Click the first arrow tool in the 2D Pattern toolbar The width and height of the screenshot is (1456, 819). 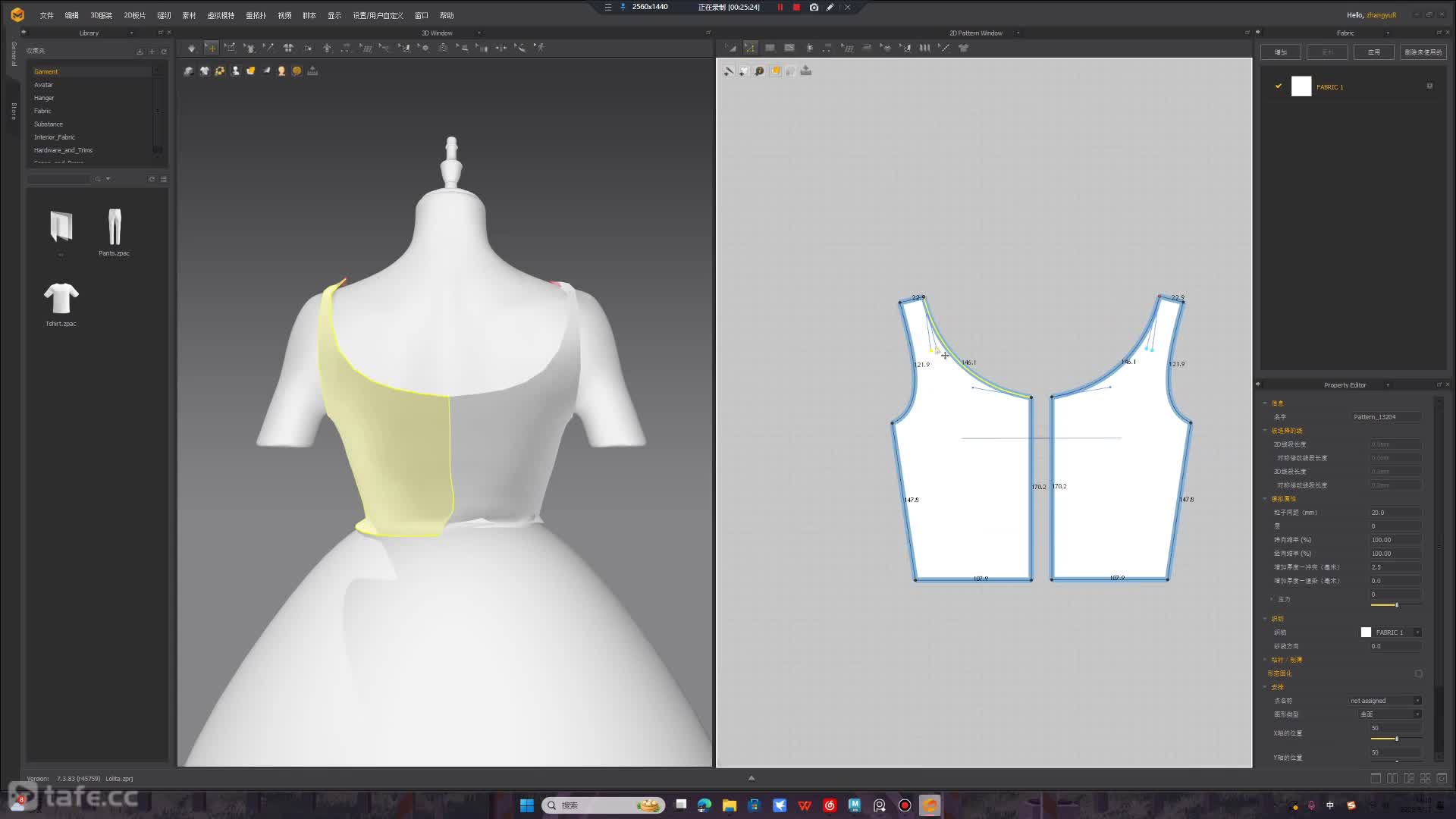[x=731, y=48]
